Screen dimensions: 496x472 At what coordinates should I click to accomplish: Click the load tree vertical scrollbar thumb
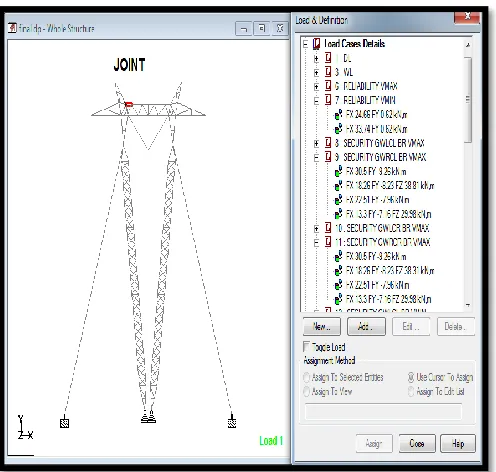pos(468,100)
